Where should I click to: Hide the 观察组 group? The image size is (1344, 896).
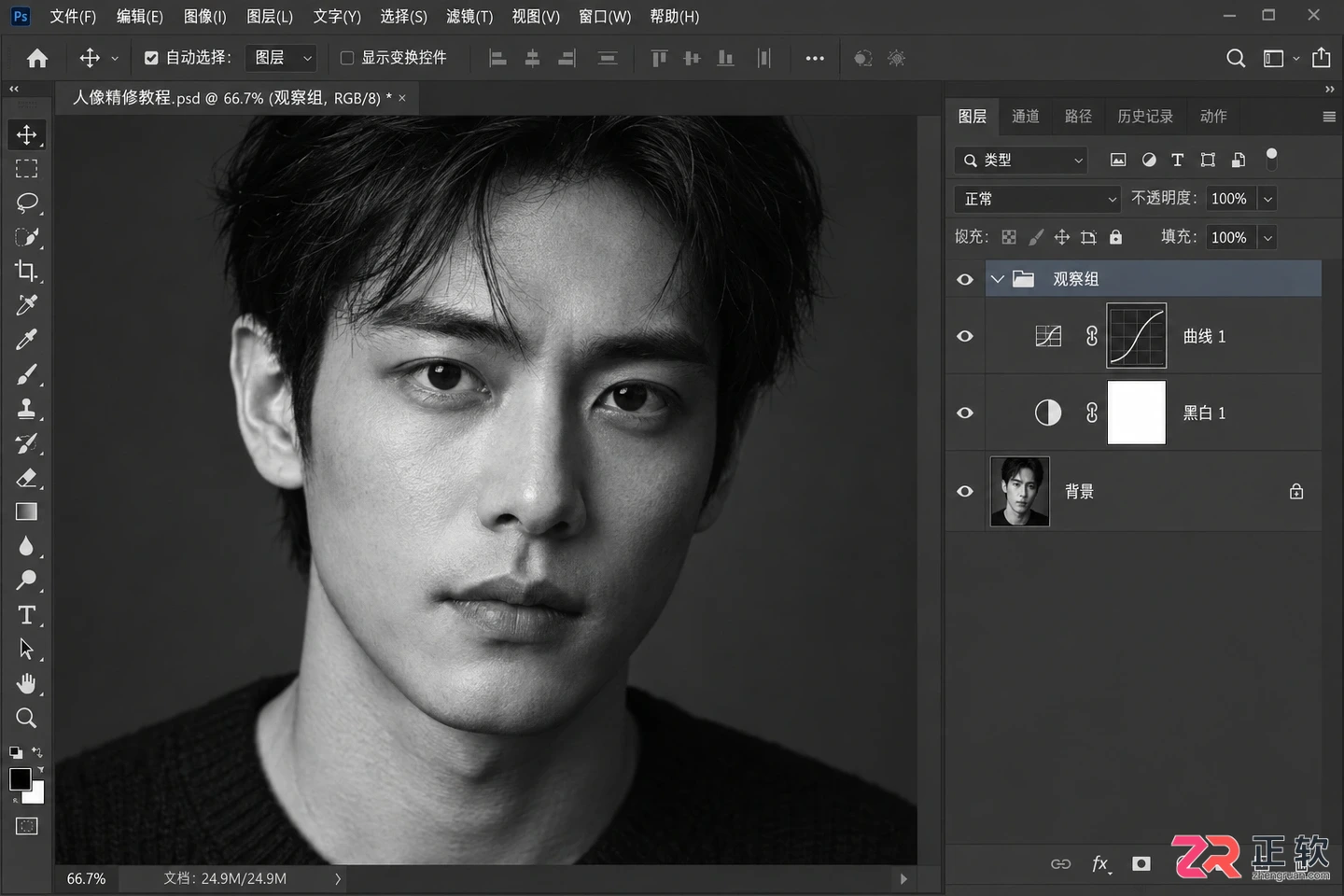(965, 279)
